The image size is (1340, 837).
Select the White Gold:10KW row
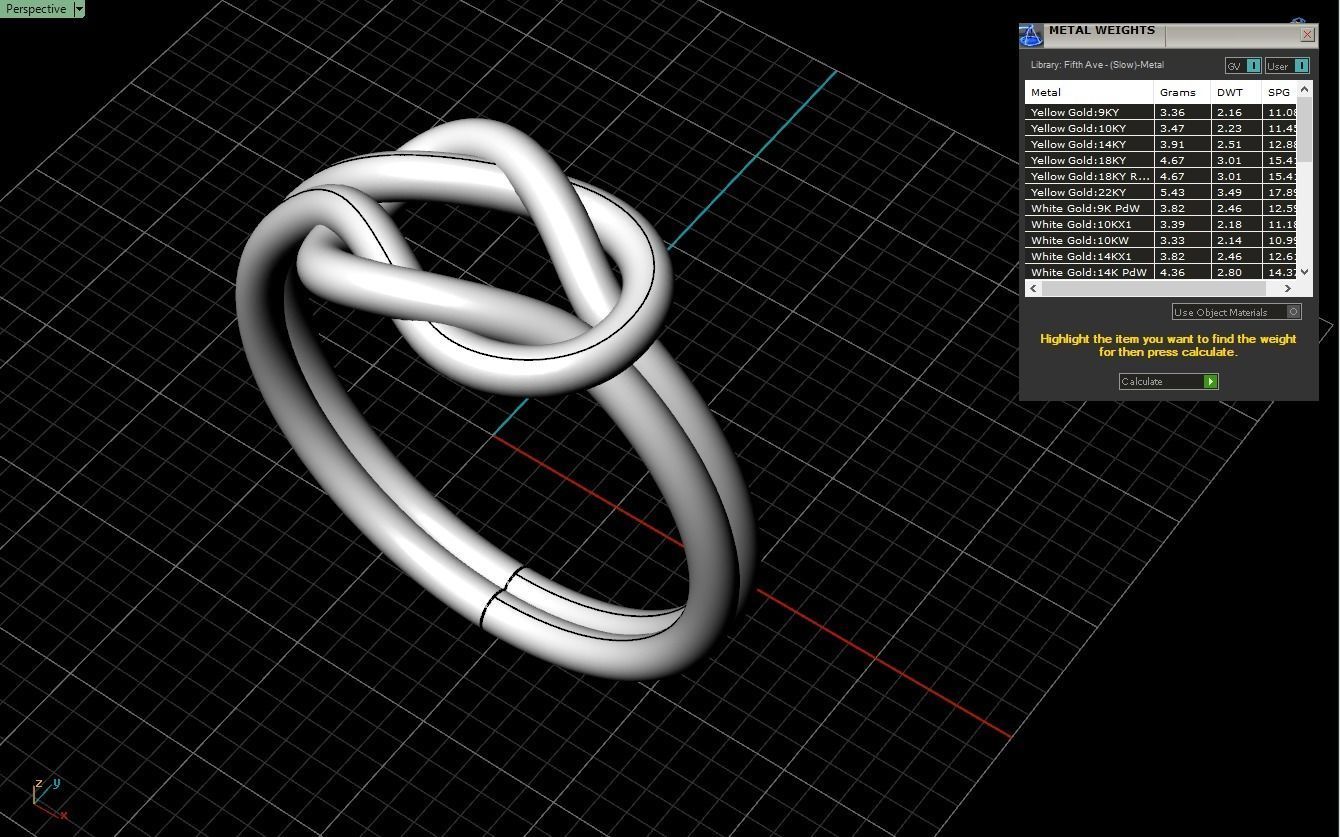pos(1161,240)
